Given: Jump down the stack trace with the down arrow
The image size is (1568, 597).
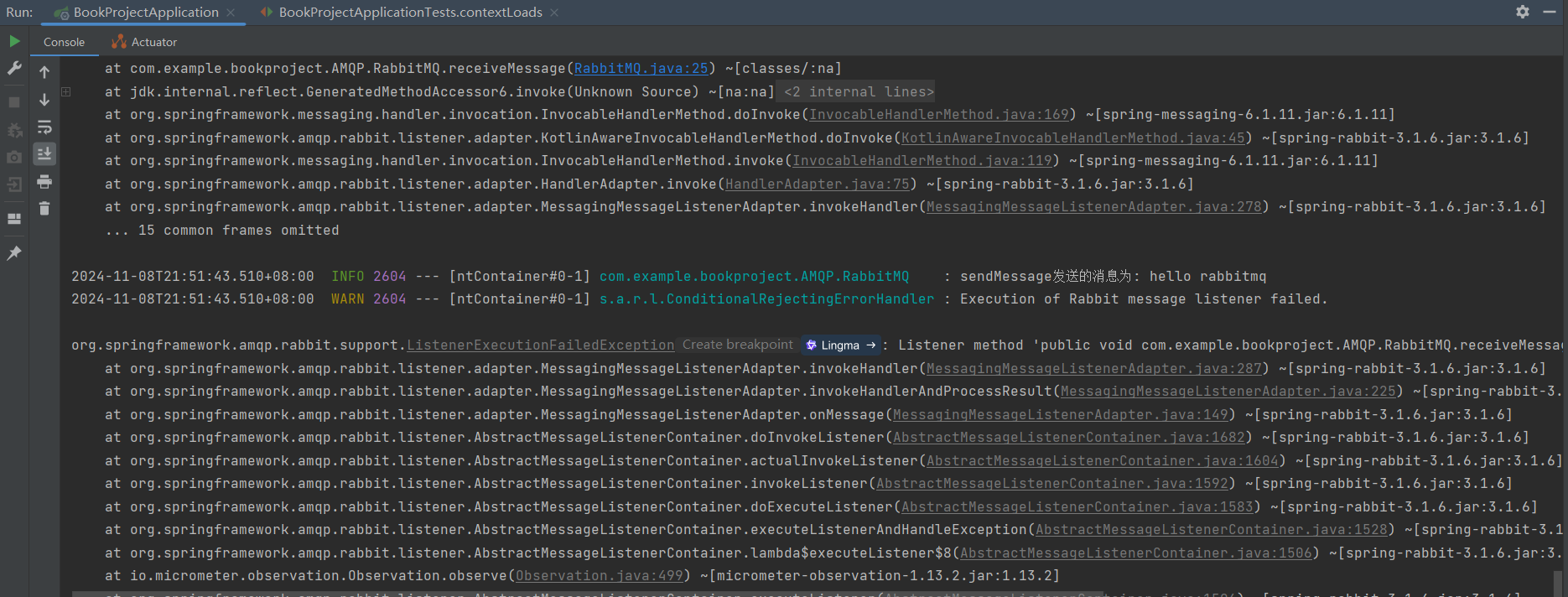Looking at the screenshot, I should [x=44, y=100].
